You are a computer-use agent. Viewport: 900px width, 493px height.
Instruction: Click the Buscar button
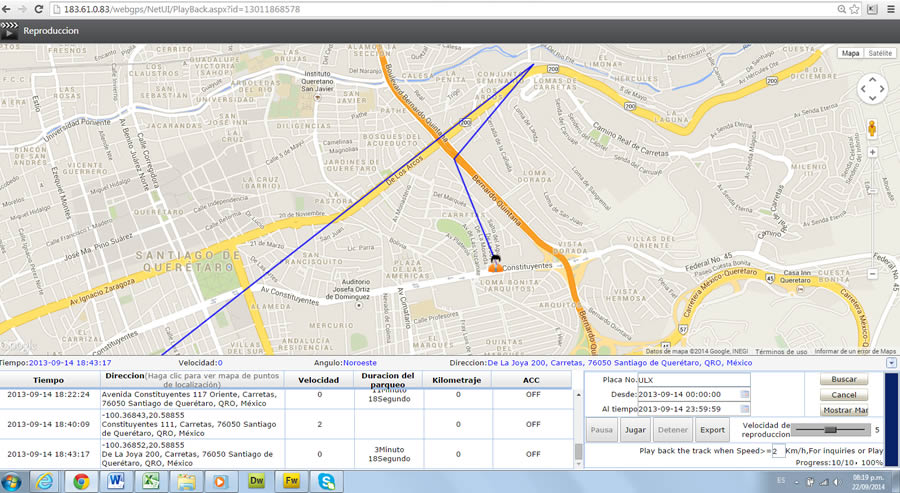[844, 379]
